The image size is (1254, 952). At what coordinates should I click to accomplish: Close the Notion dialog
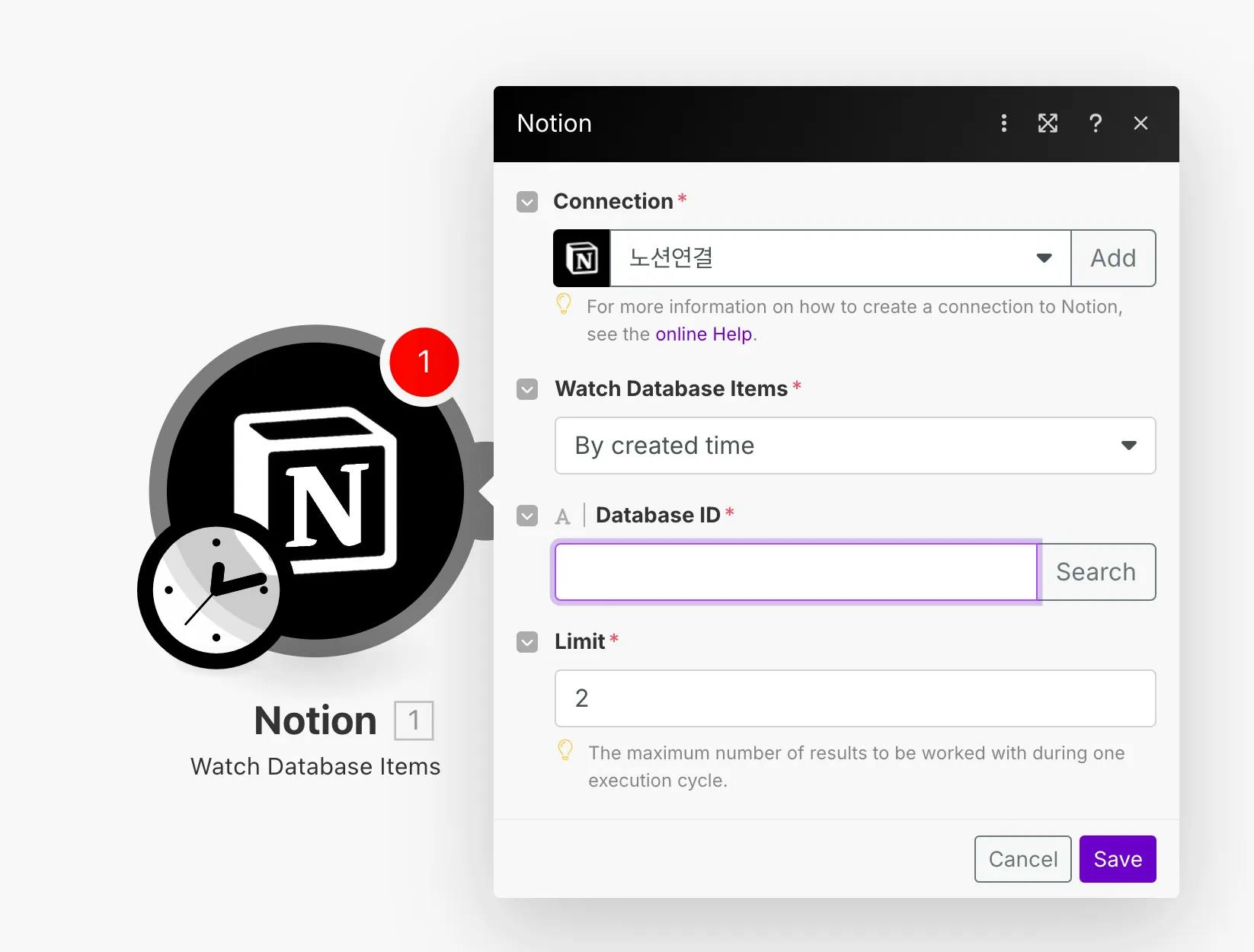click(1140, 123)
